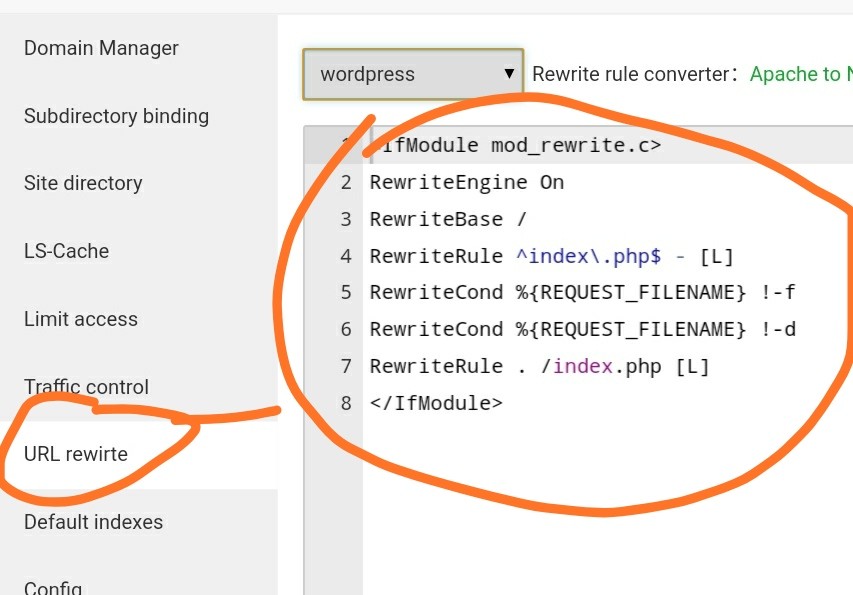853x595 pixels.
Task: Open Default indexes settings
Action: 93,522
